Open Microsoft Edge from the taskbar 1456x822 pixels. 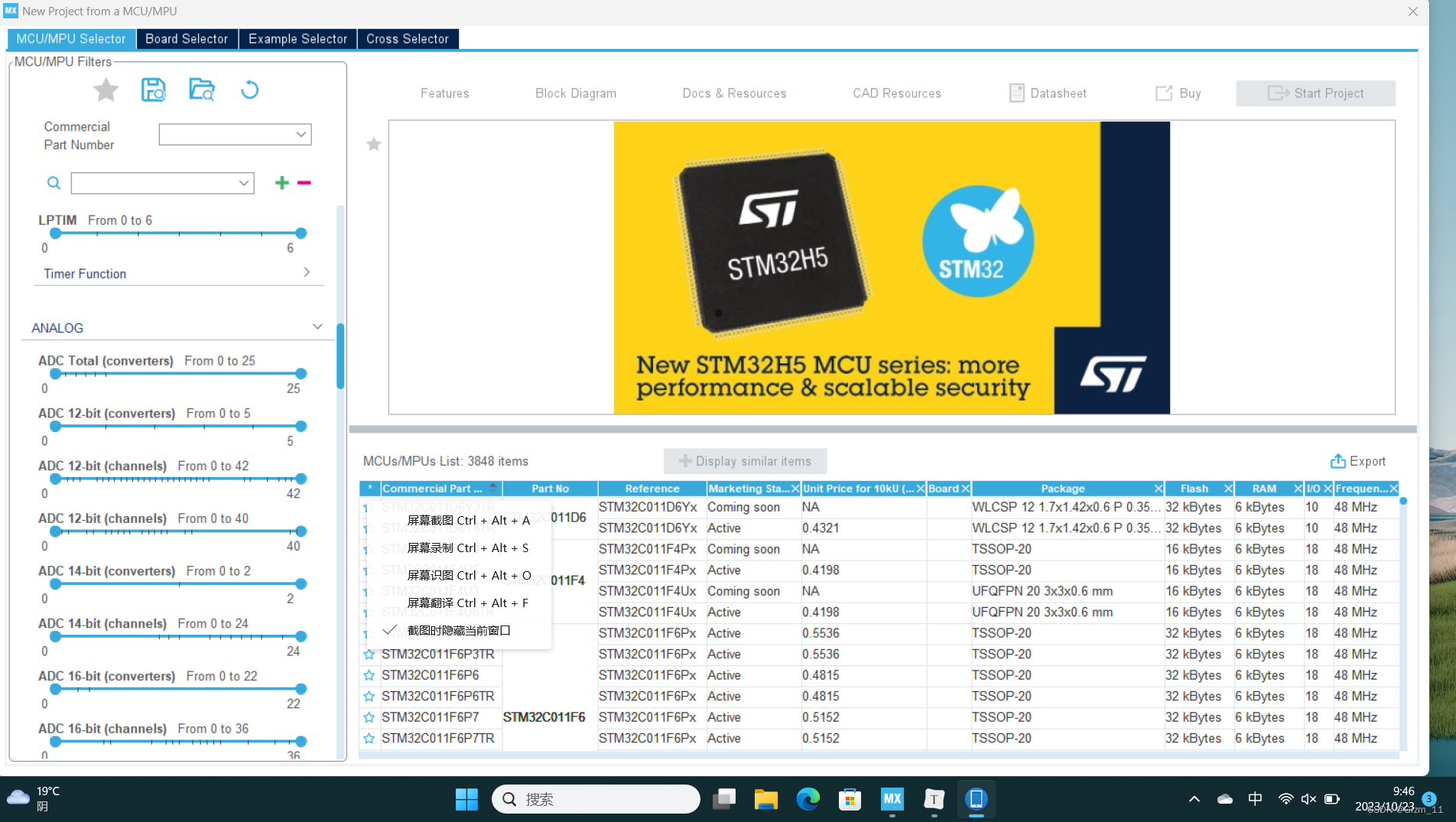coord(808,799)
